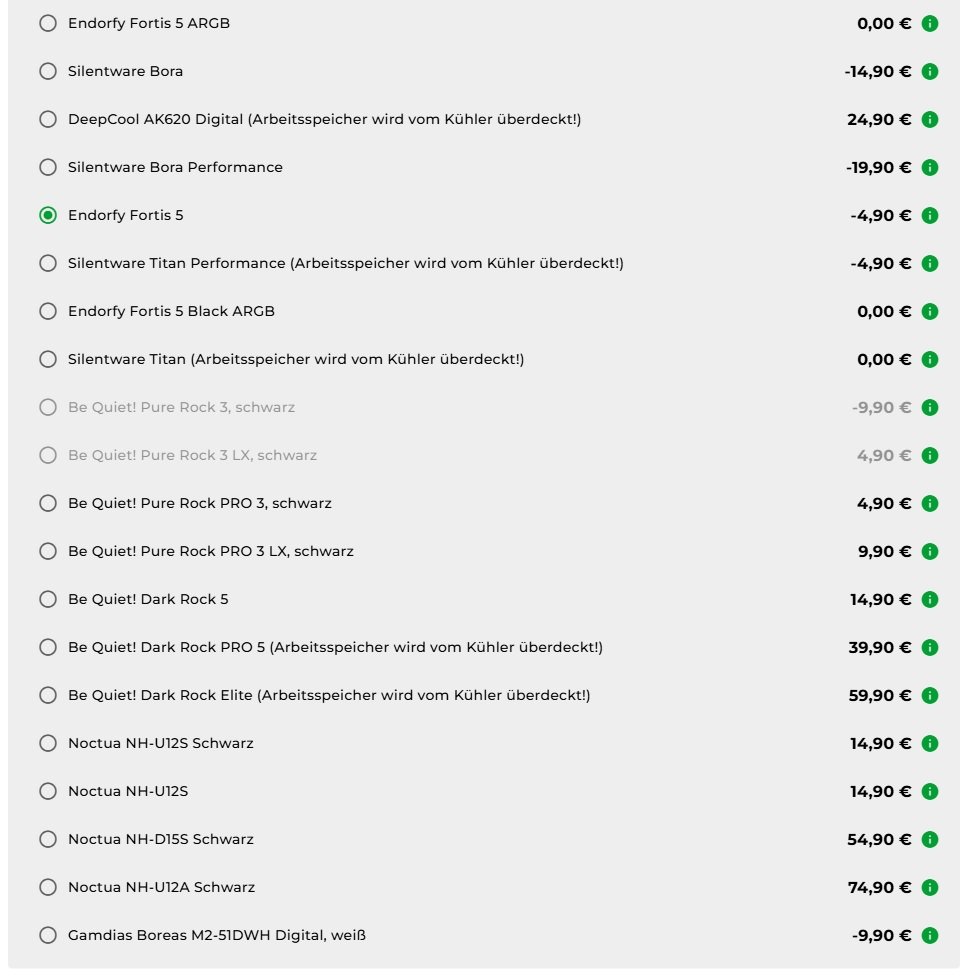The width and height of the screenshot is (977, 976).
Task: Open info for Silentware Bora Performance
Action: (x=930, y=167)
